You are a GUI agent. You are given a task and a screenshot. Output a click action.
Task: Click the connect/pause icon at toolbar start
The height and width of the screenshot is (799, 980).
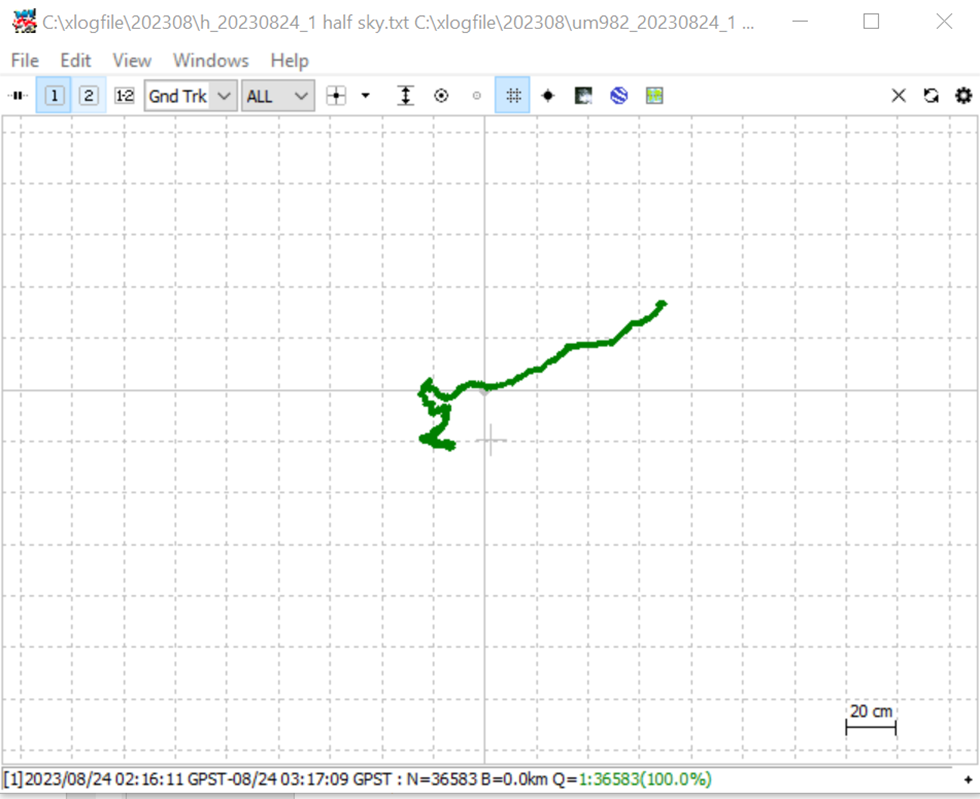18,96
